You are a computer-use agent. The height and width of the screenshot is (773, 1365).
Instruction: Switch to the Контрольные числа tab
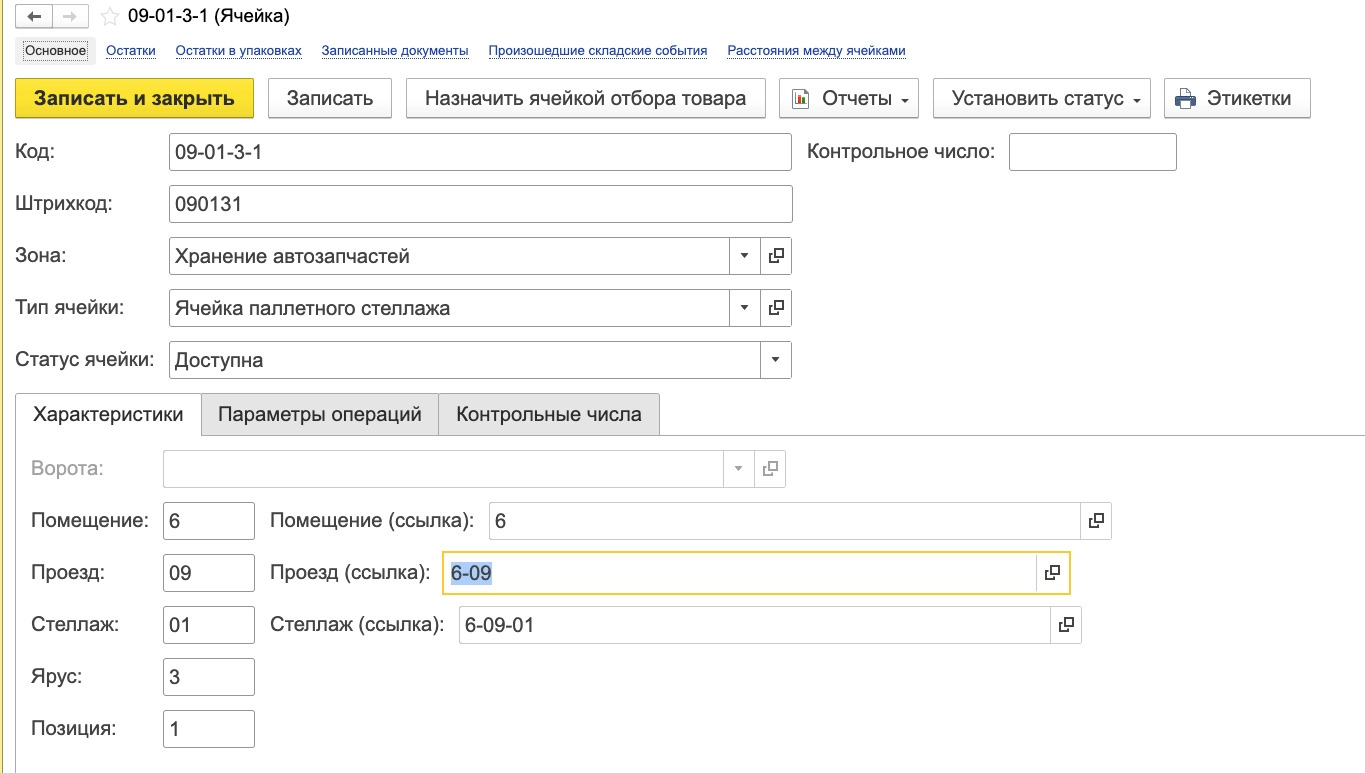(x=549, y=414)
